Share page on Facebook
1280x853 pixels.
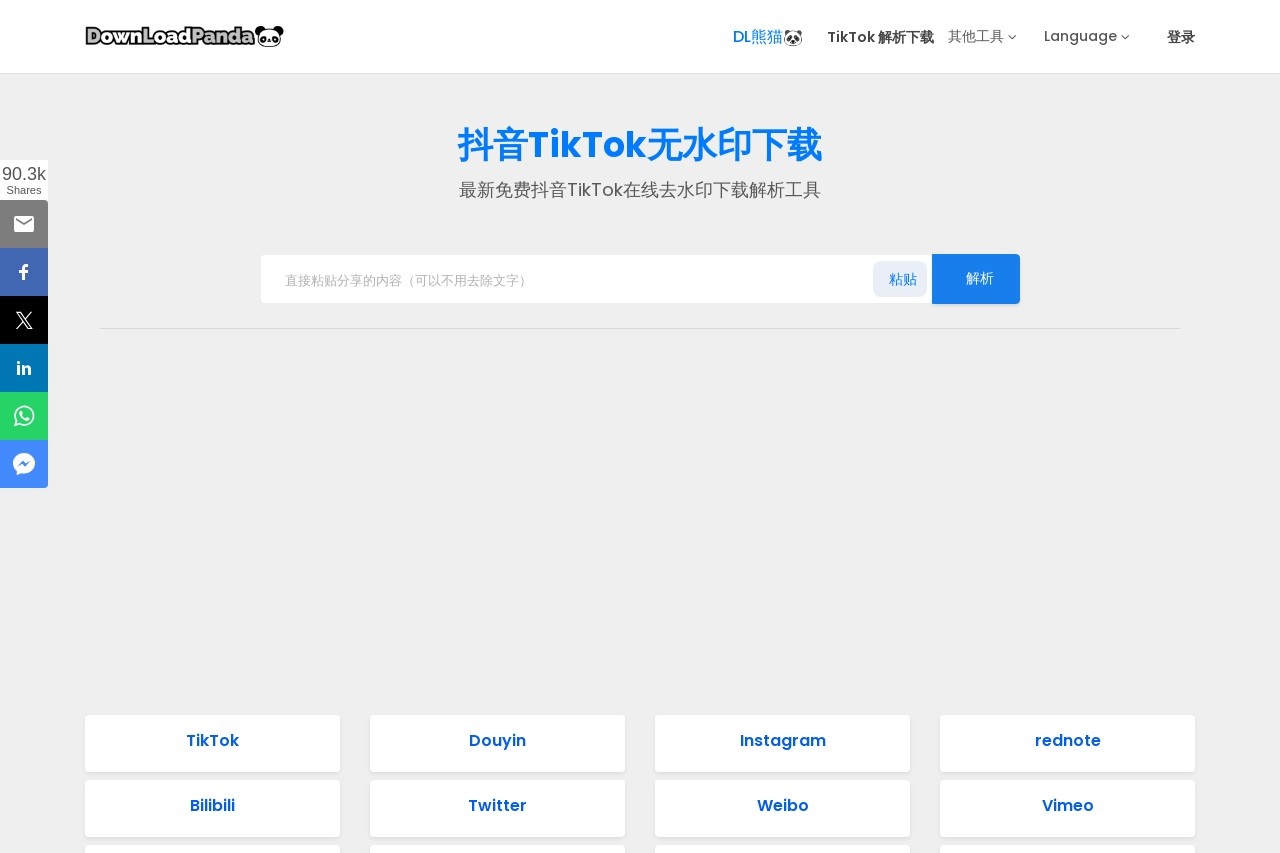point(24,272)
